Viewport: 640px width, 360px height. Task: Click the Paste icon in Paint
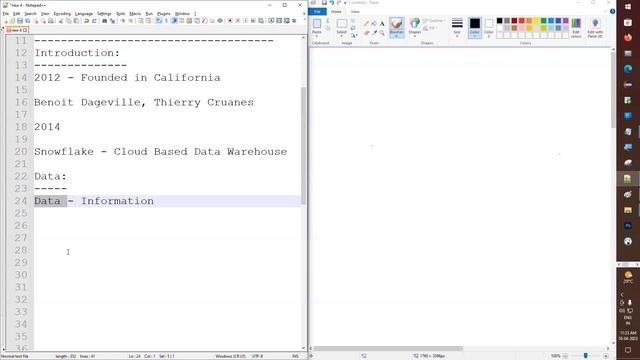pos(317,24)
